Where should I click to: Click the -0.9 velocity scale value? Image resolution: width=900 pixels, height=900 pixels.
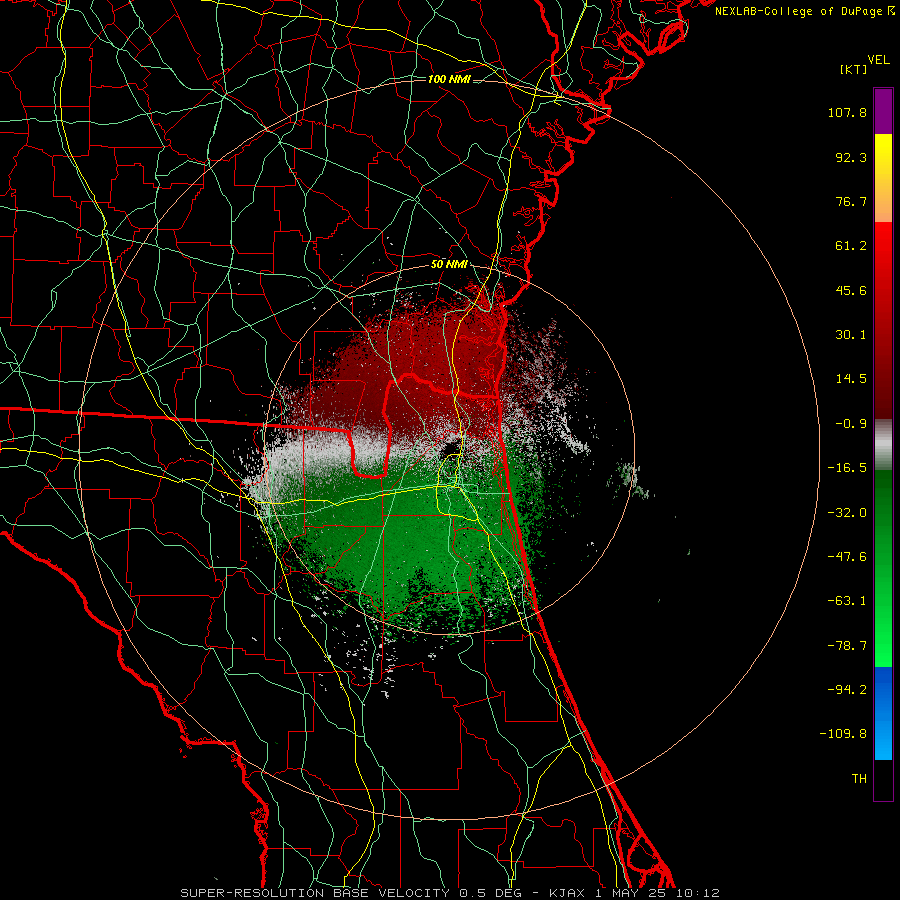851,424
